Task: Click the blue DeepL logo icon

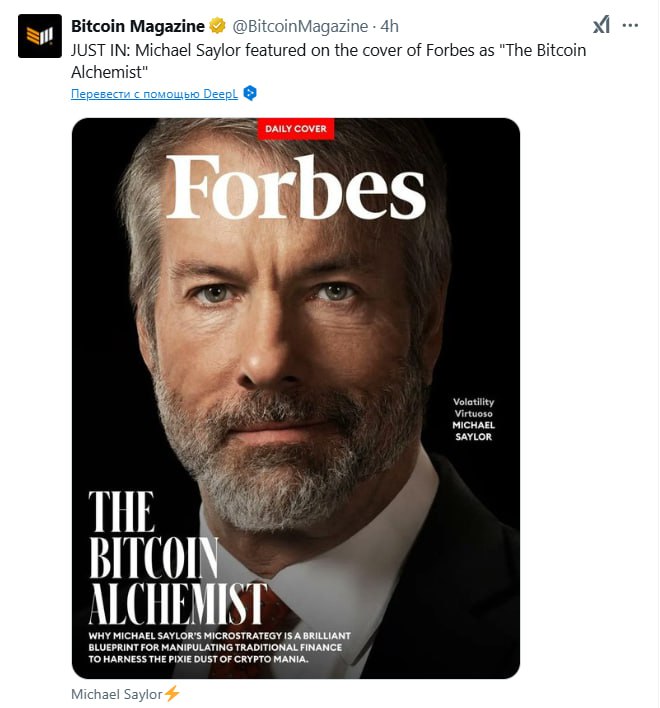Action: click(250, 93)
